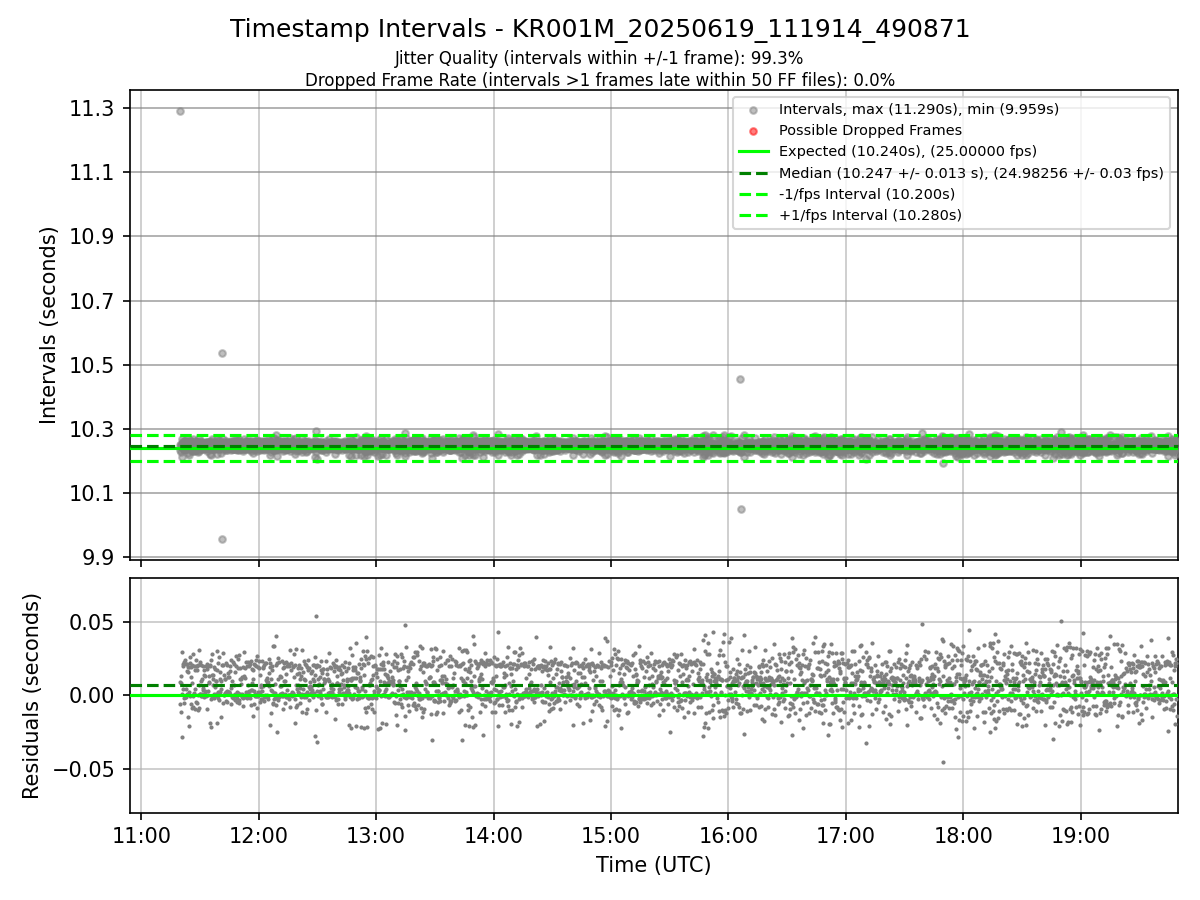The width and height of the screenshot is (1200, 900).
Task: Click the 13:00 time tick label
Action: (x=376, y=836)
